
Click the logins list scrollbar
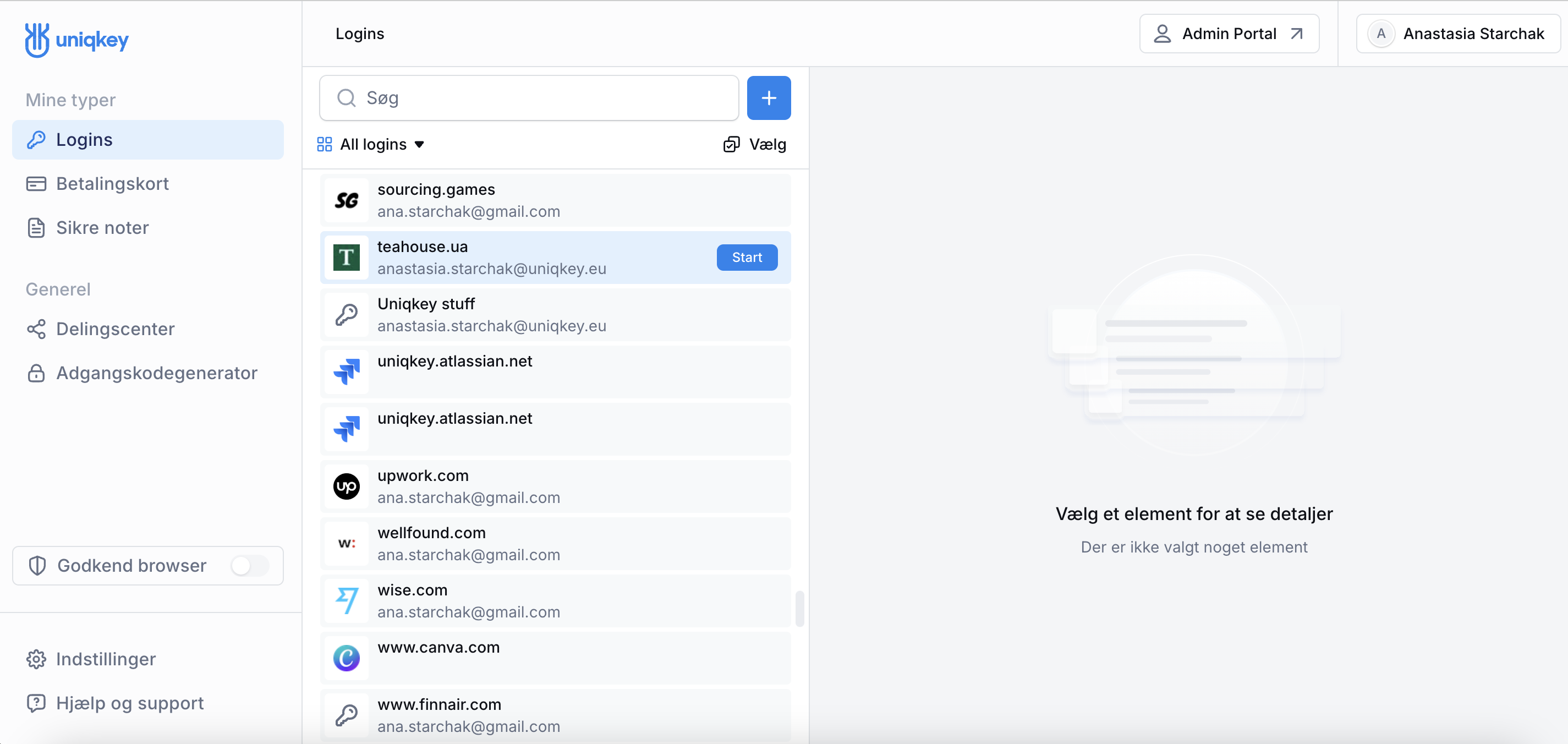[x=799, y=608]
